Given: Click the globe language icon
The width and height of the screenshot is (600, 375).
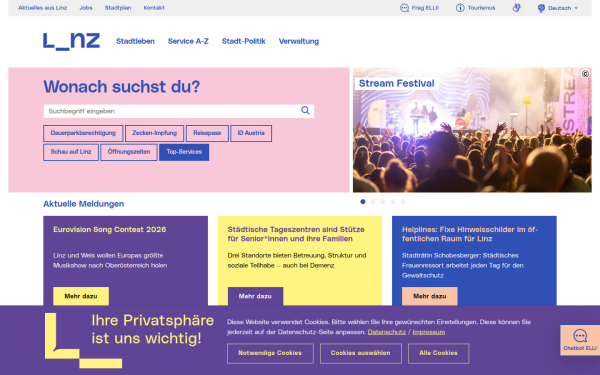Looking at the screenshot, I should coord(541,8).
